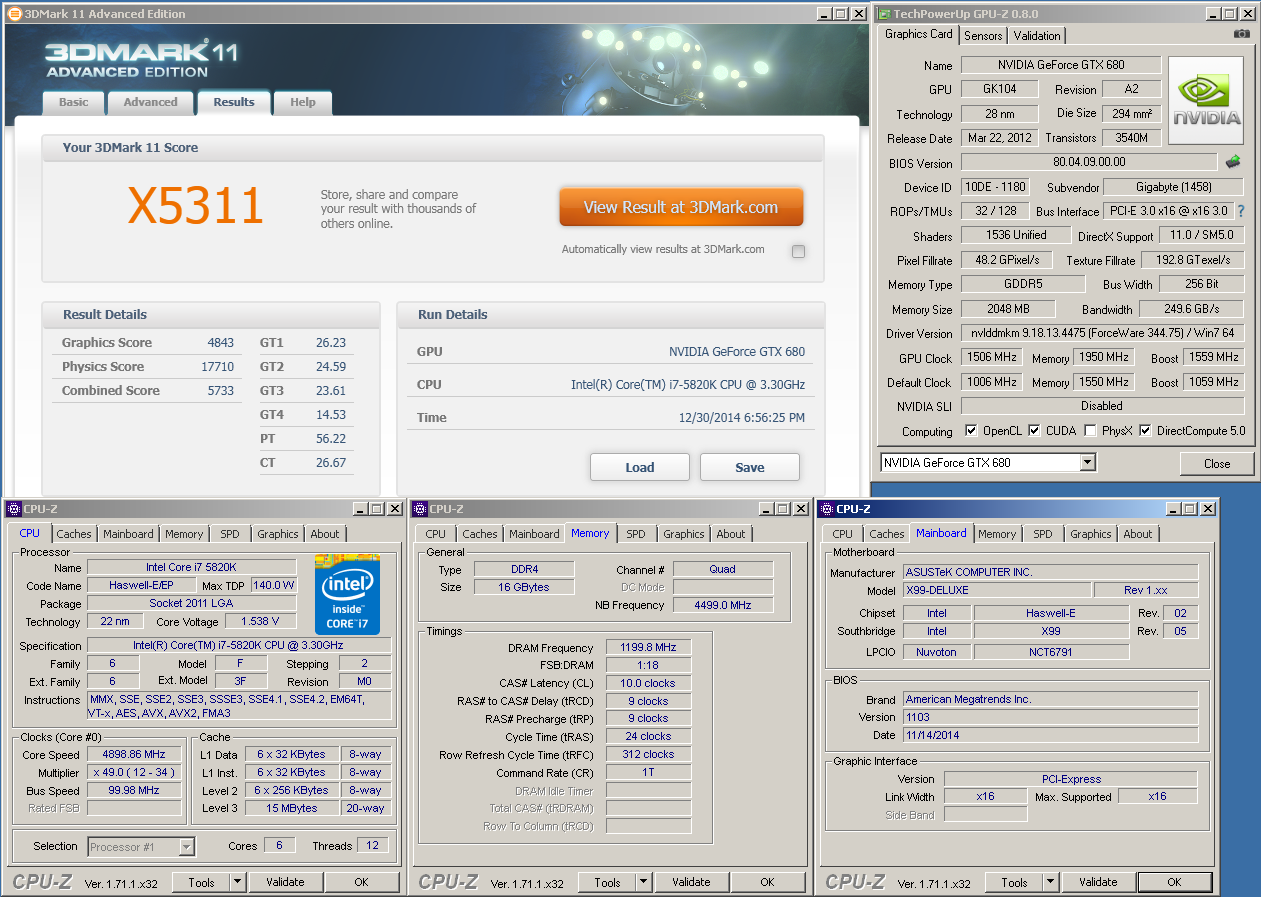
Task: Click the X5311 score text
Action: tap(195, 206)
